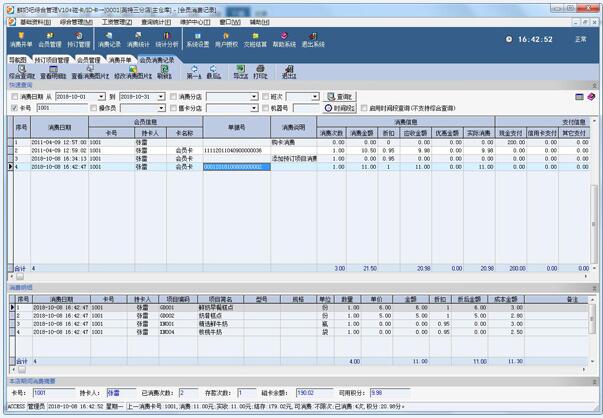This screenshot has height=418, width=603.
Task: Click 退出 icon in sub-toolbar
Action: coord(289,72)
